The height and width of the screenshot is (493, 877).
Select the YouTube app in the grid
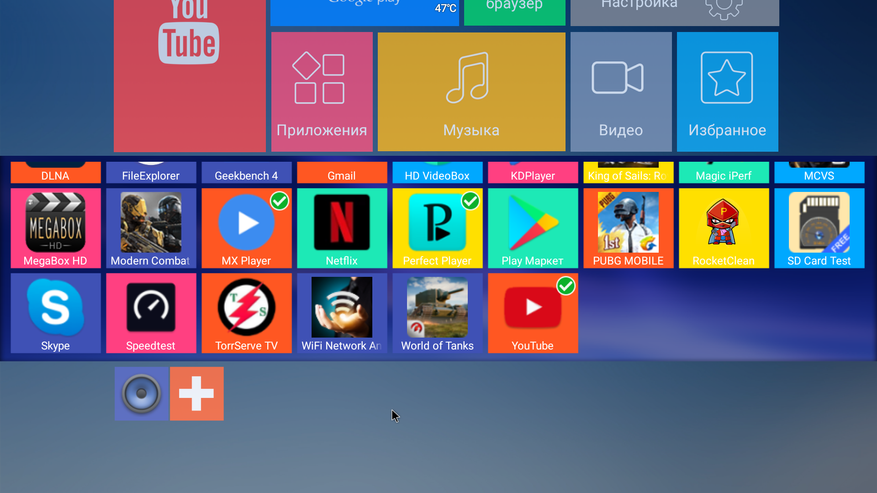click(x=533, y=313)
